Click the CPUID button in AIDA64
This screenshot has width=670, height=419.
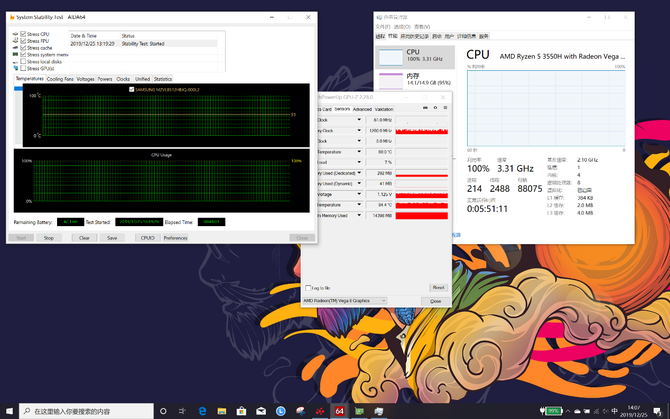pos(147,238)
